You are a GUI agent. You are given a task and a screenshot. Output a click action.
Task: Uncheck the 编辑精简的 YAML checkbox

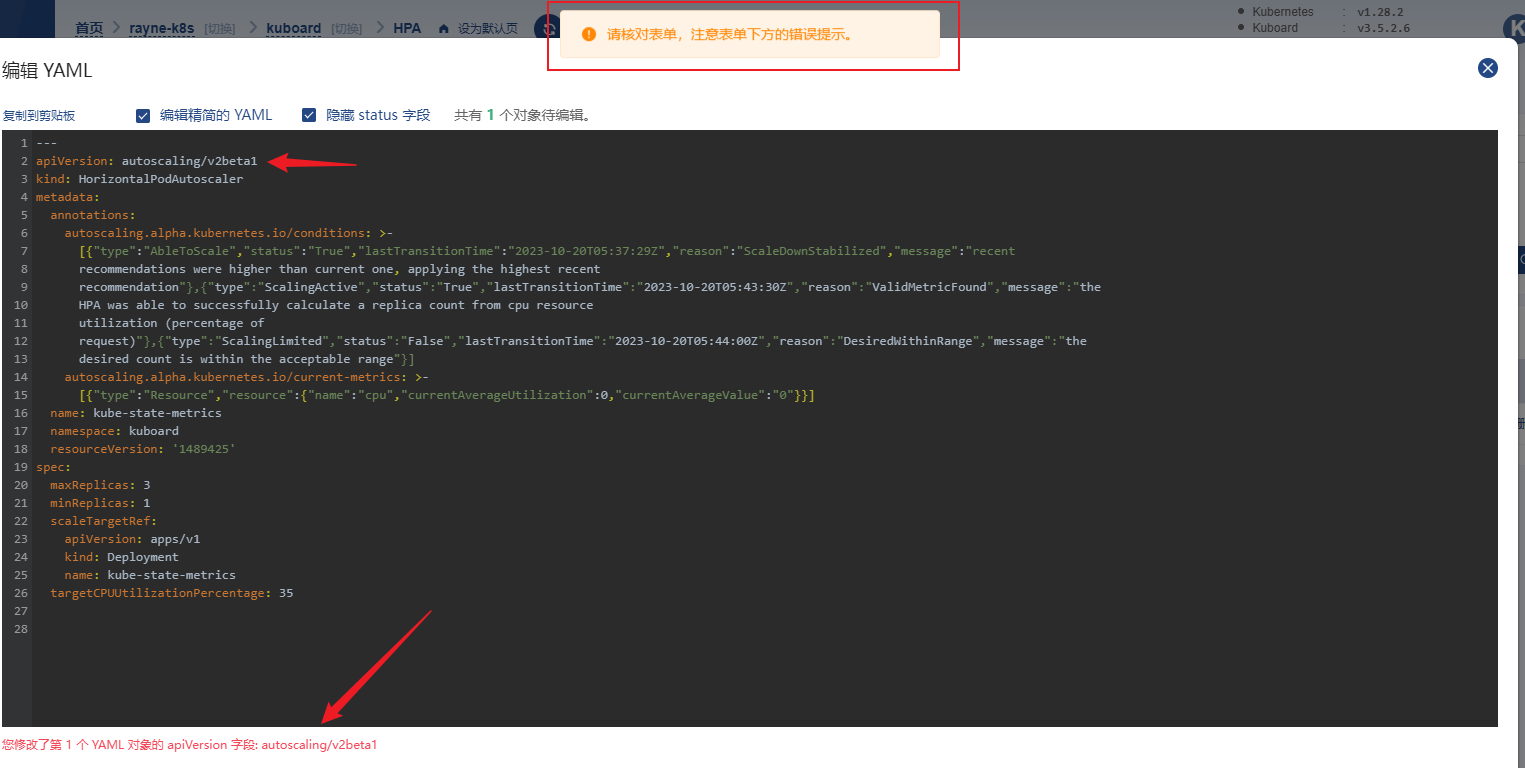[143, 115]
